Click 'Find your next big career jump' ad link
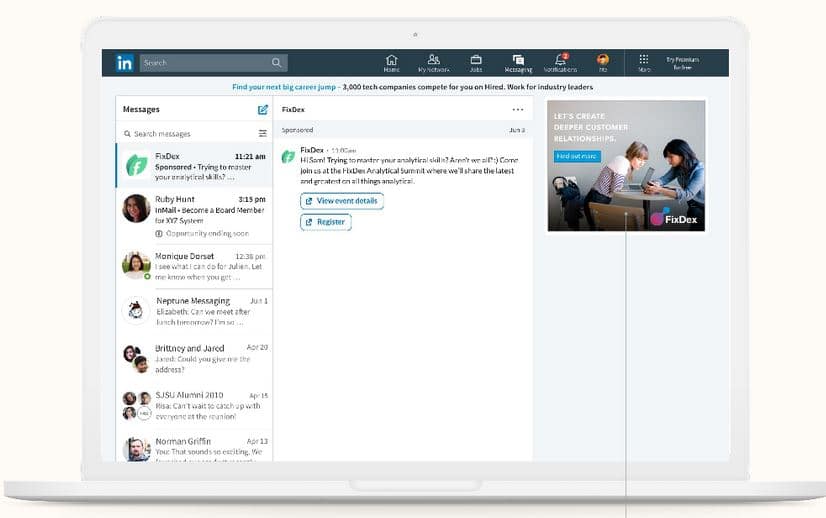This screenshot has width=826, height=518. click(x=284, y=87)
